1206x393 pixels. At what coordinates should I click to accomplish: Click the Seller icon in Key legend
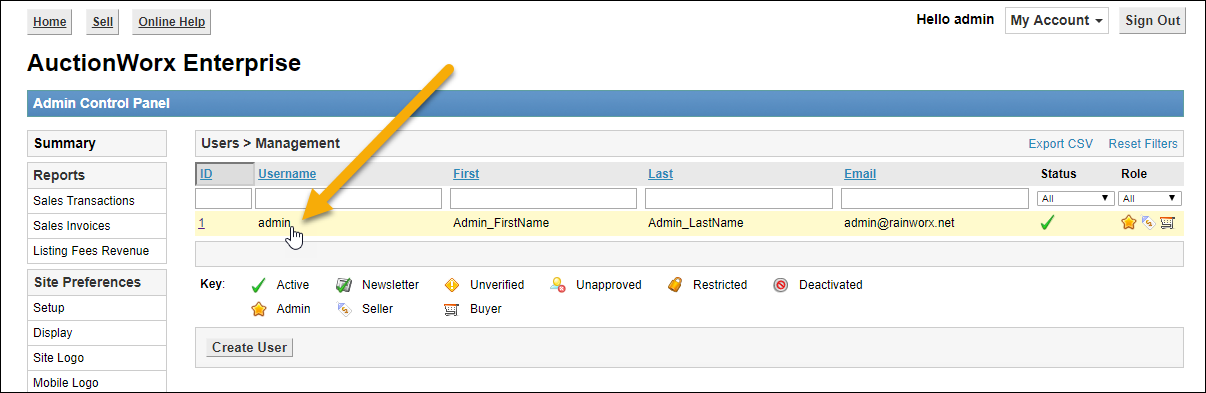click(x=343, y=309)
